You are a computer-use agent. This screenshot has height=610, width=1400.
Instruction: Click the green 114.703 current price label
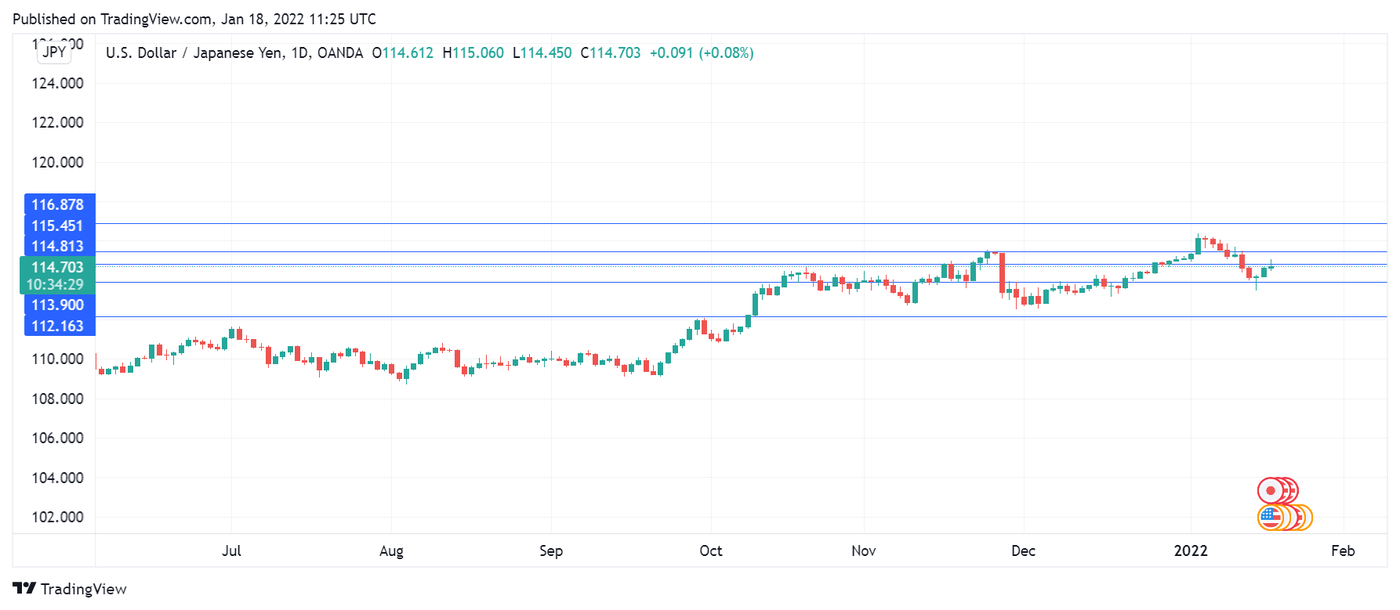[57, 267]
